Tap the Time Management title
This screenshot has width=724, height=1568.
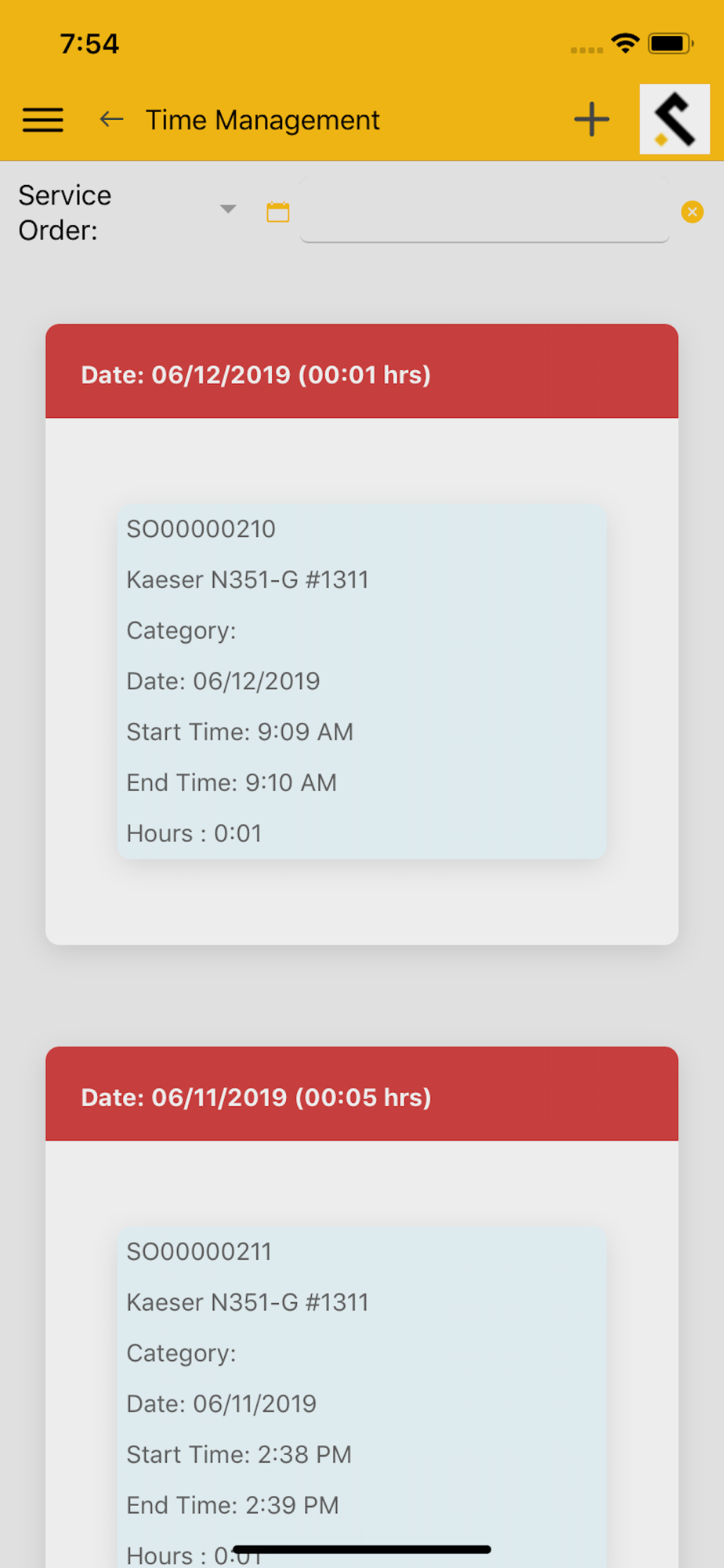262,120
